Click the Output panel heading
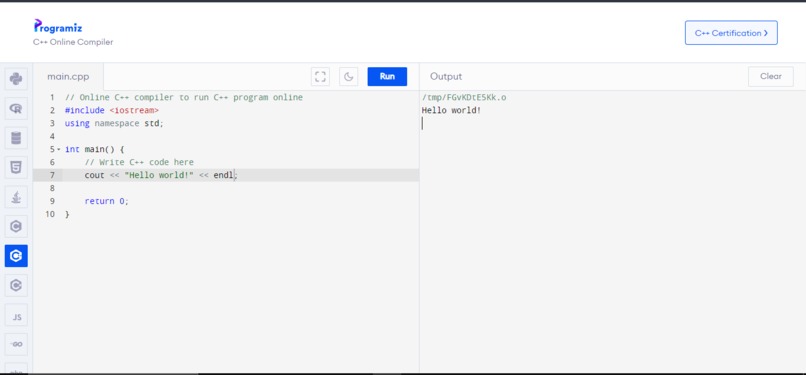The width and height of the screenshot is (806, 375). [x=446, y=77]
